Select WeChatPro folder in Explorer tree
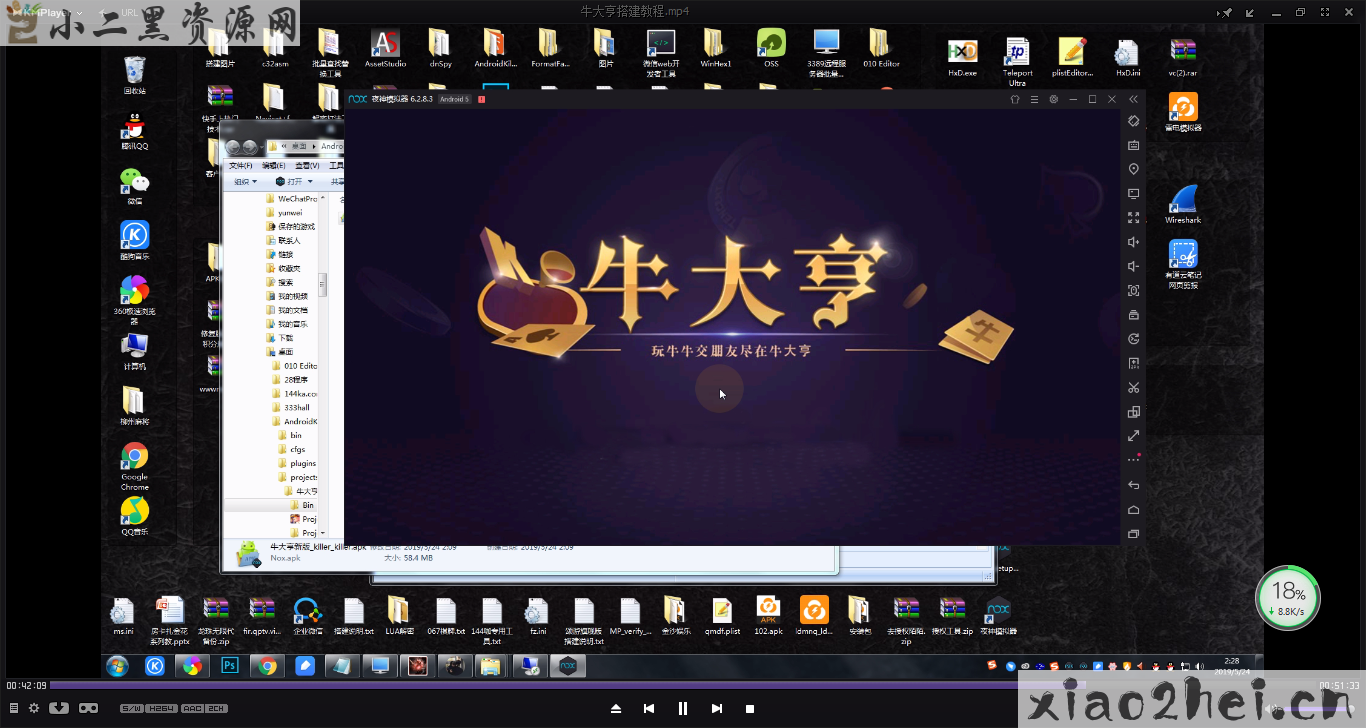The height and width of the screenshot is (728, 1366). [x=291, y=199]
